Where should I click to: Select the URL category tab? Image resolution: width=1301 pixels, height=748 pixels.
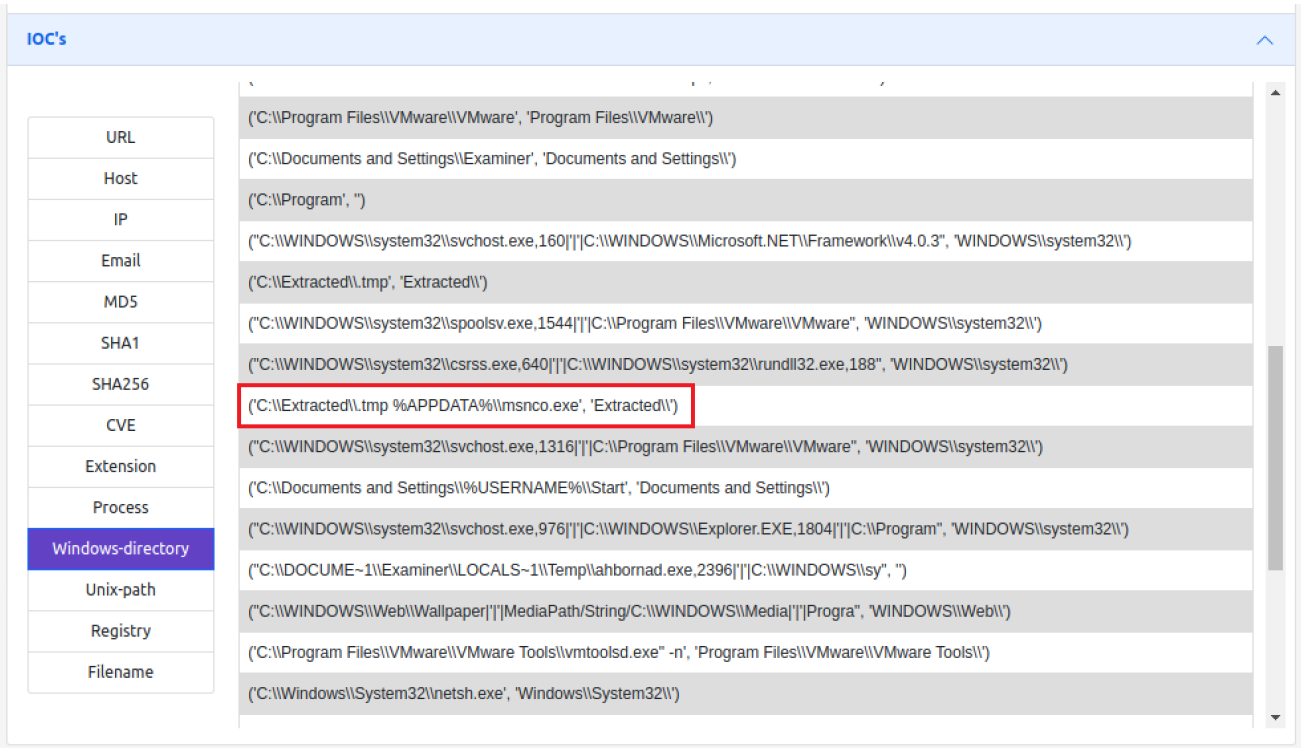coord(120,137)
